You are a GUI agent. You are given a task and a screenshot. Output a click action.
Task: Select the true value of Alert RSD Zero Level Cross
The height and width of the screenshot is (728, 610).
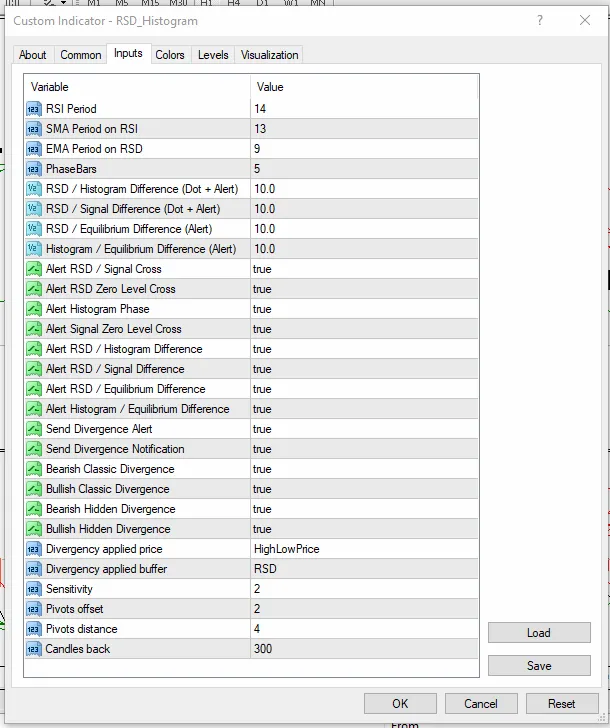tap(262, 289)
